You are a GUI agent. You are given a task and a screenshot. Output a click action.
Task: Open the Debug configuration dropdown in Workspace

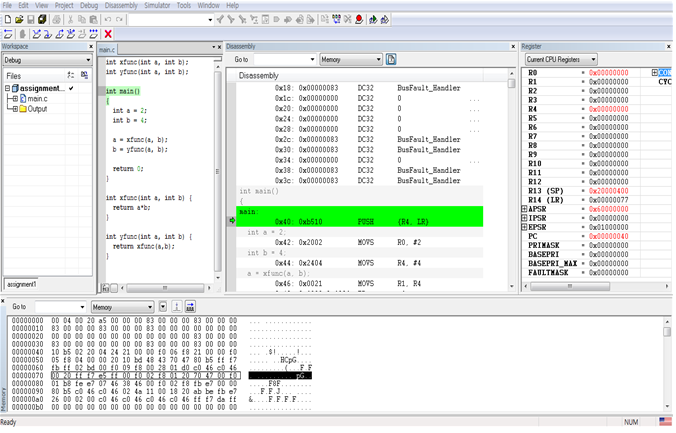click(x=88, y=60)
